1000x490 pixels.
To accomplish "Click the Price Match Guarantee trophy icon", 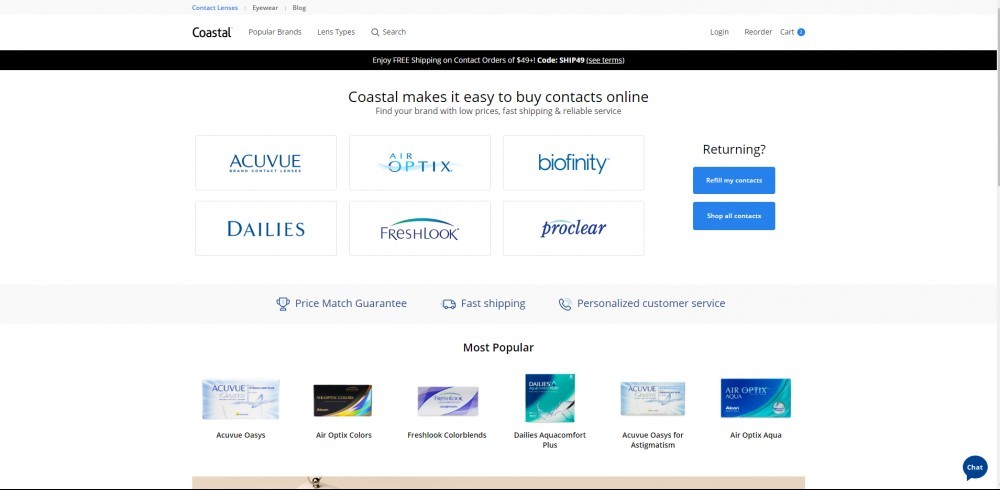I will [x=283, y=304].
